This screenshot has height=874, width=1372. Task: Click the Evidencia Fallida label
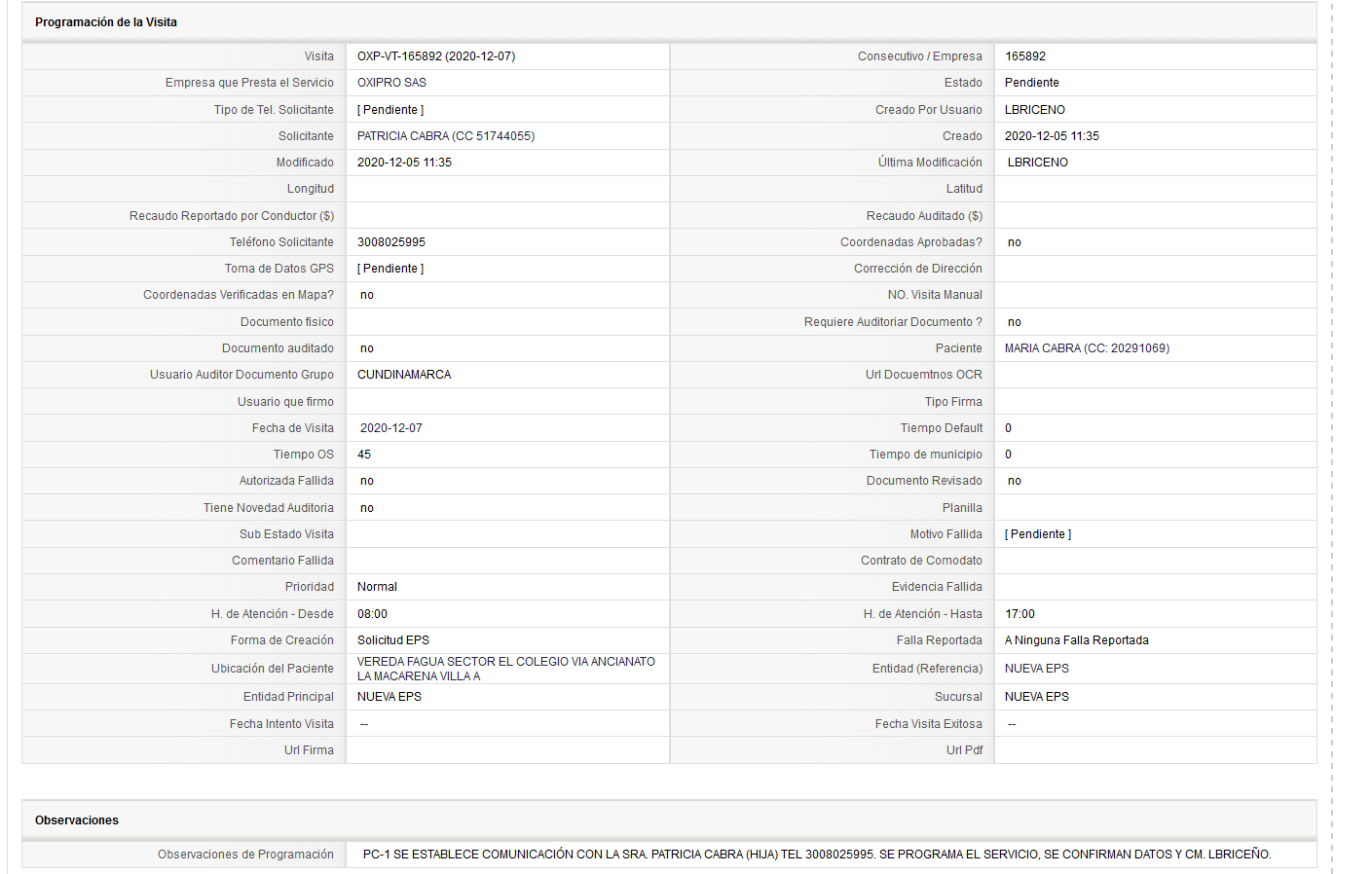[x=937, y=587]
